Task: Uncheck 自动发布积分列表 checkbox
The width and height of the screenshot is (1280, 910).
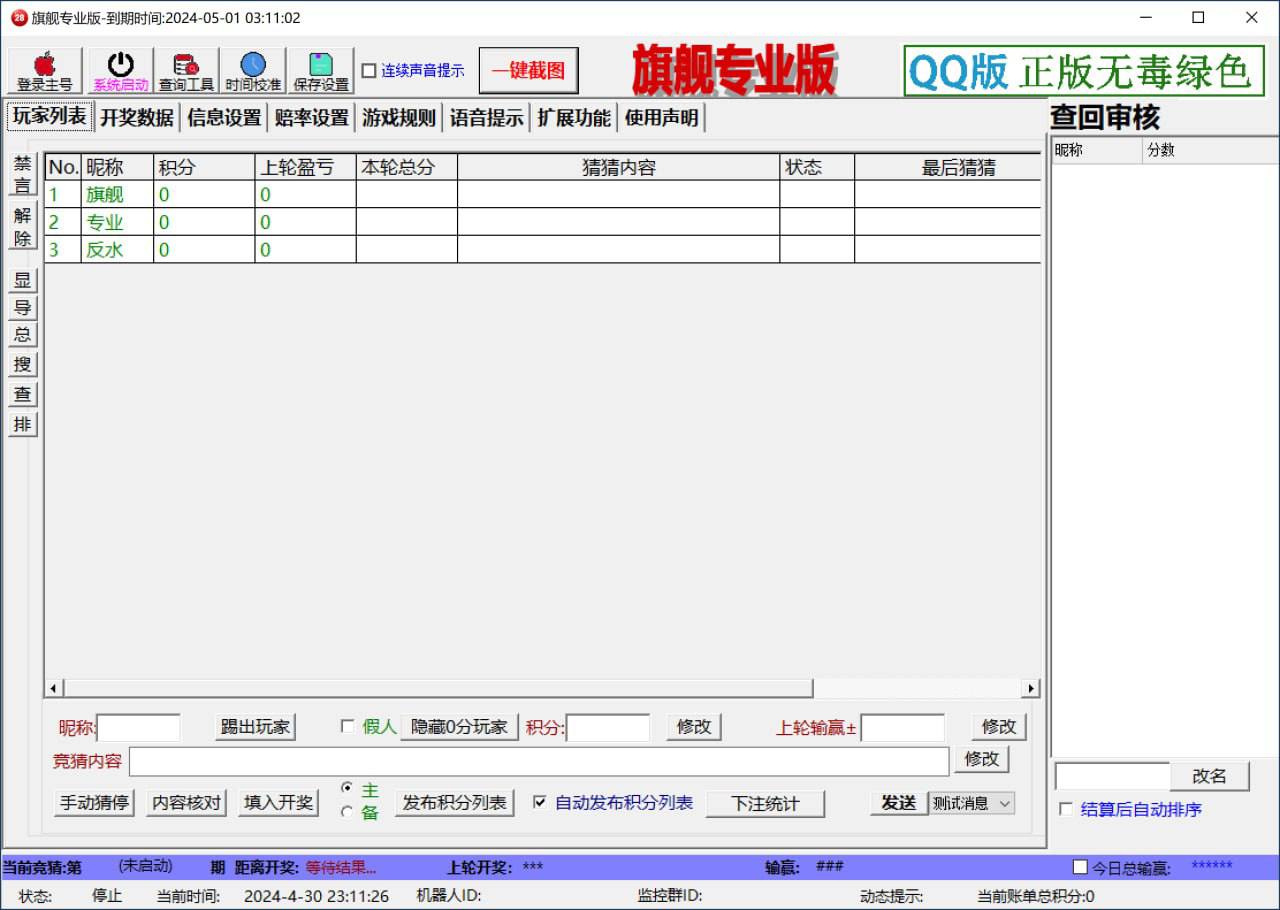Action: [540, 802]
